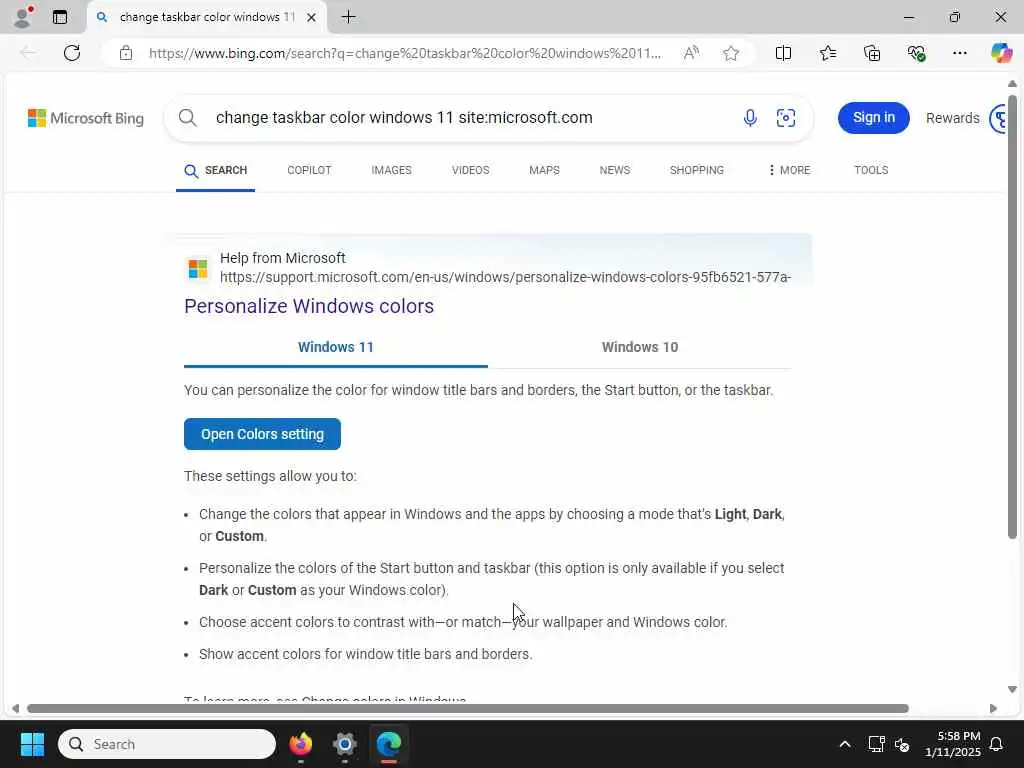This screenshot has height=768, width=1024.
Task: Show hidden system tray icons
Action: pos(844,744)
